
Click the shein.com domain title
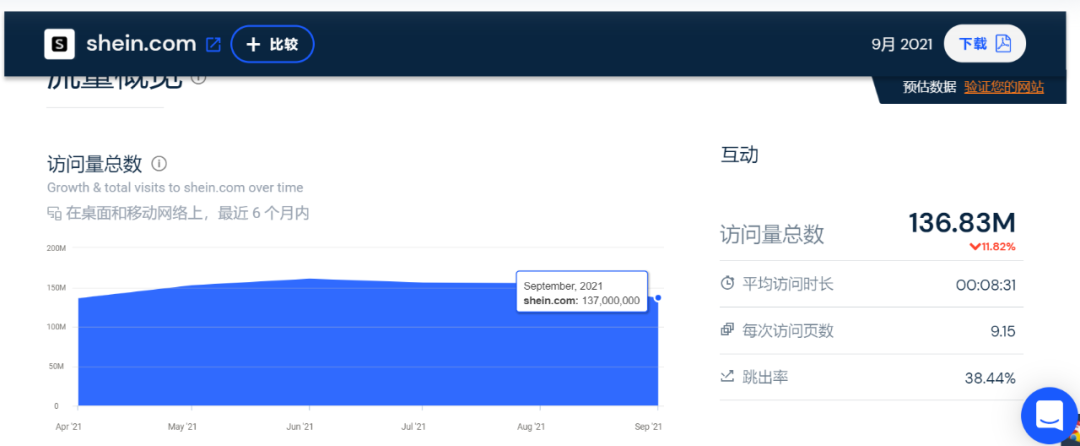[x=141, y=44]
